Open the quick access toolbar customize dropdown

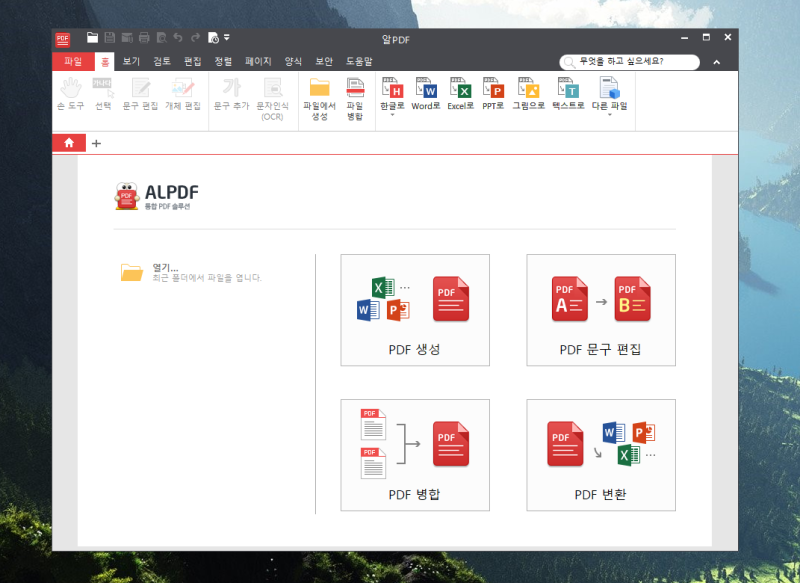(x=227, y=37)
